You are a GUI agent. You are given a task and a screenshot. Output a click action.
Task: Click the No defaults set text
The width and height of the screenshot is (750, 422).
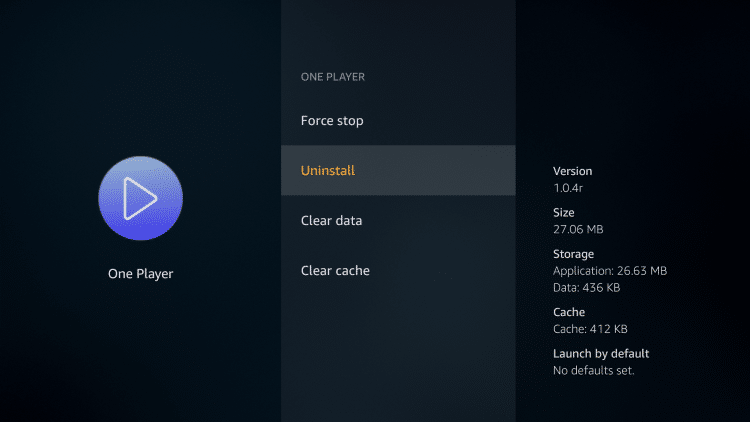pyautogui.click(x=594, y=370)
